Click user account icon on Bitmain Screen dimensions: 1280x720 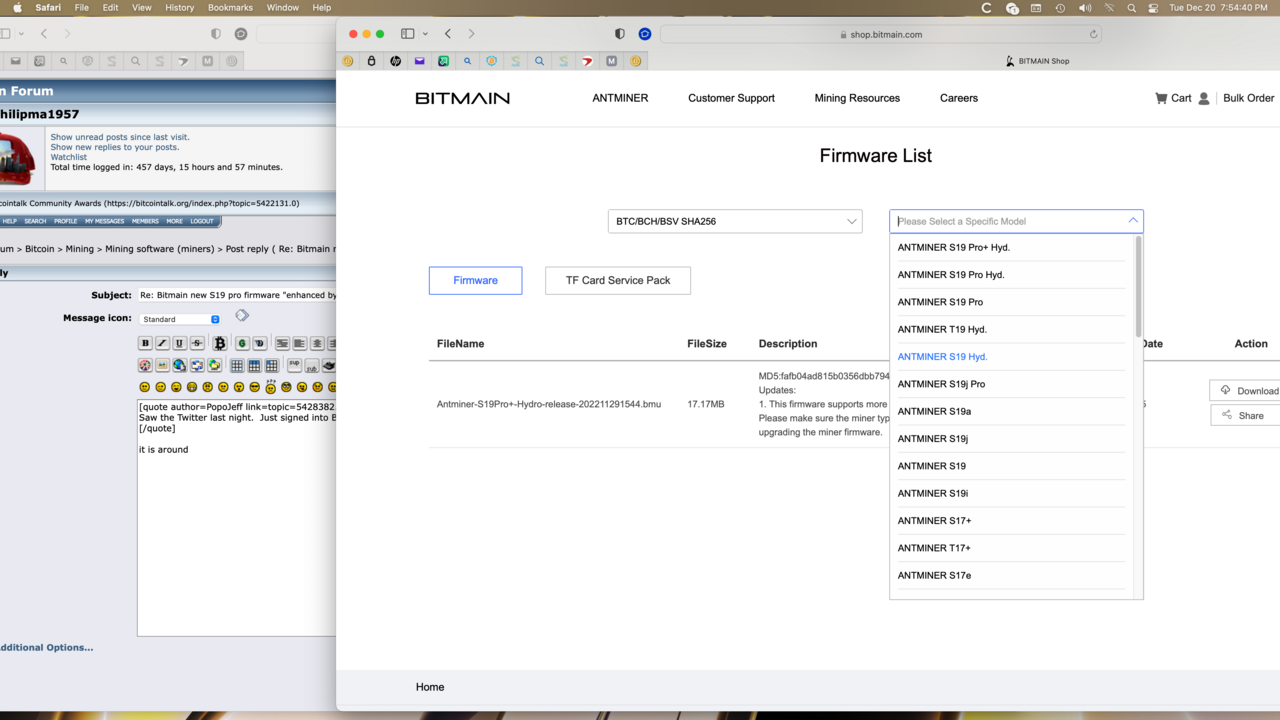coord(1204,98)
